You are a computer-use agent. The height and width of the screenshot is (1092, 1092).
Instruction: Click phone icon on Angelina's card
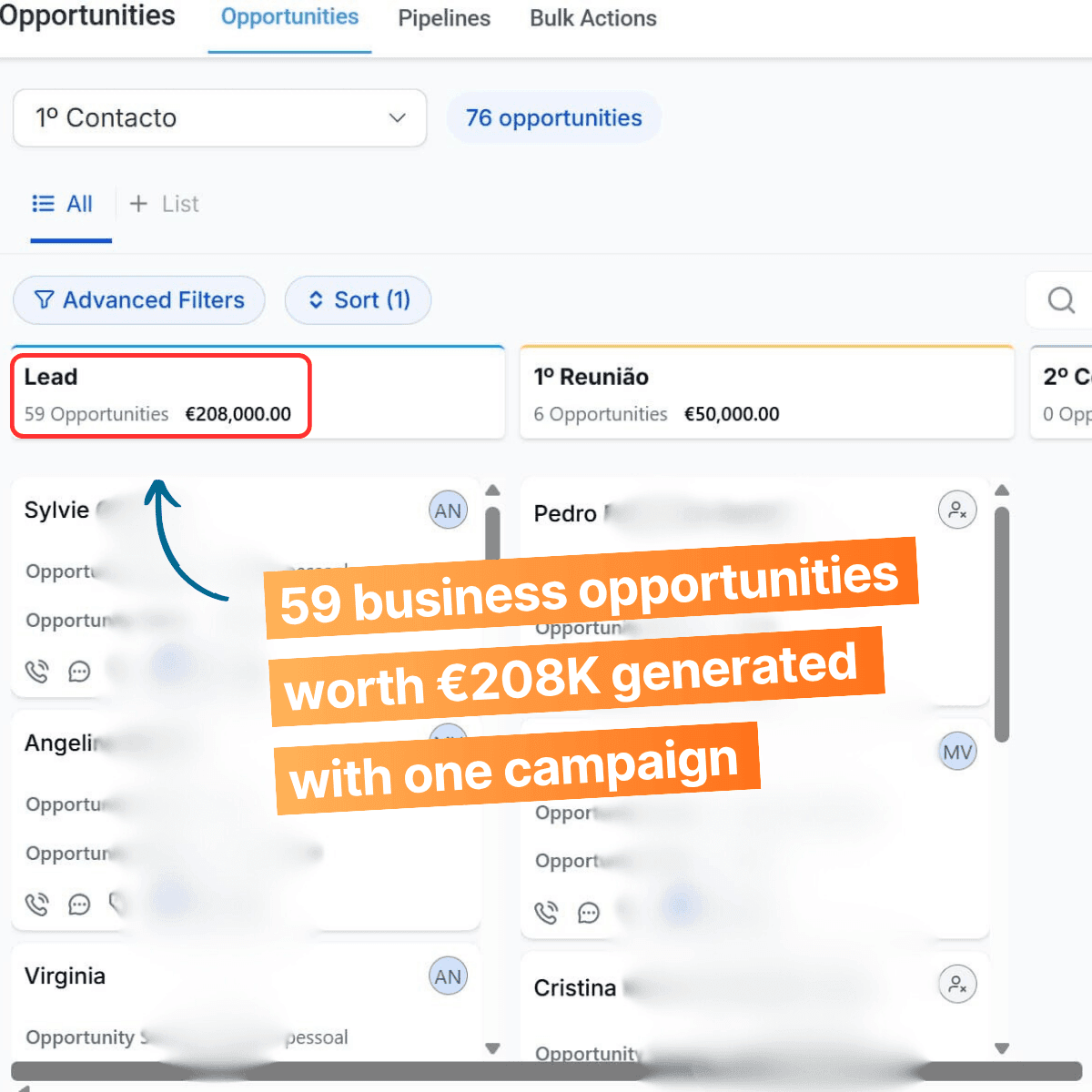coord(37,905)
